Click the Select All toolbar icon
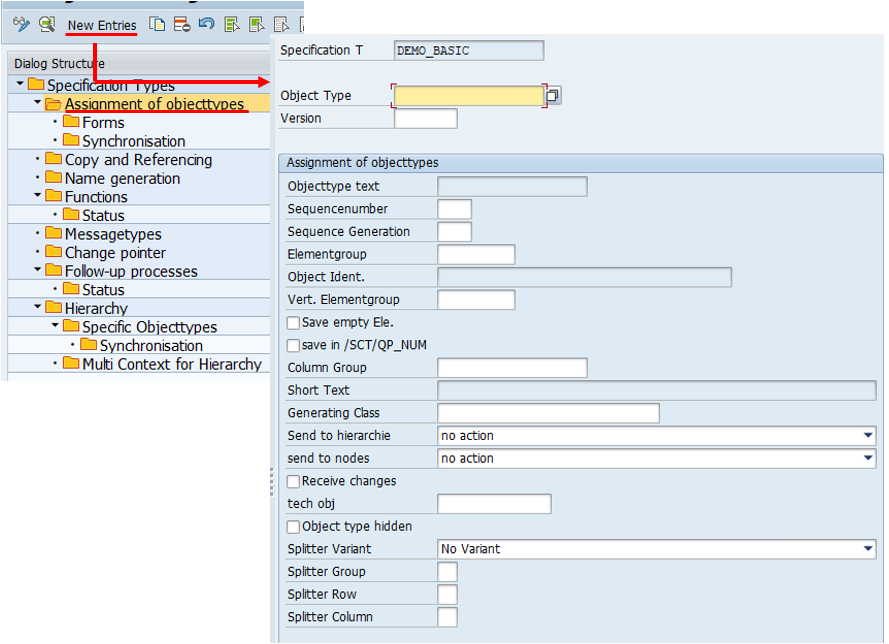 click(x=232, y=24)
